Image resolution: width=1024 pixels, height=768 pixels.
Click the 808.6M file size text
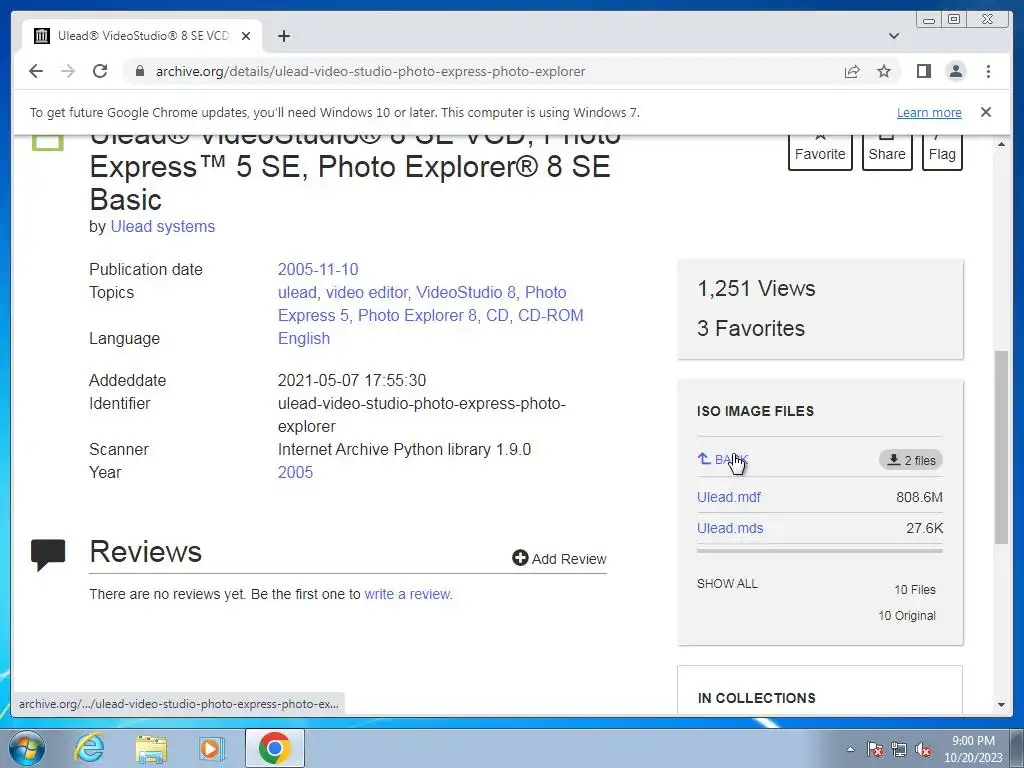tap(919, 497)
